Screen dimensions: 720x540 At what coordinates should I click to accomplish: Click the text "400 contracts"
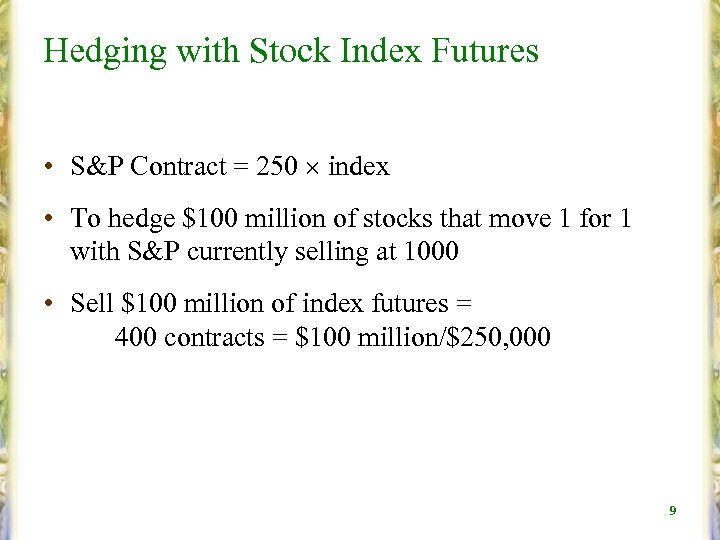[x=189, y=338]
